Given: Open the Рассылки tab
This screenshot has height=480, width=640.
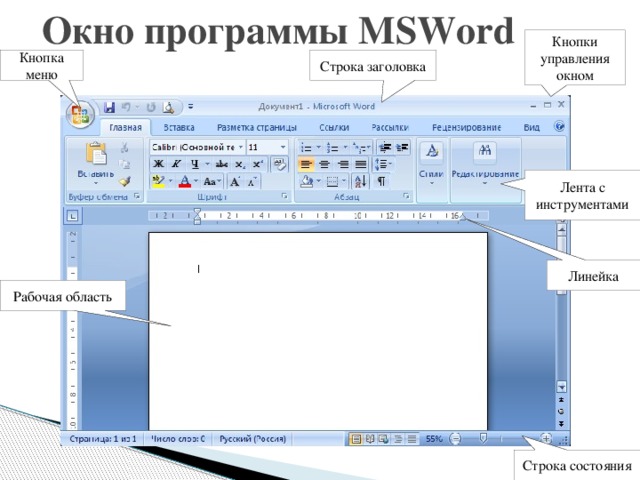Looking at the screenshot, I should (x=390, y=127).
